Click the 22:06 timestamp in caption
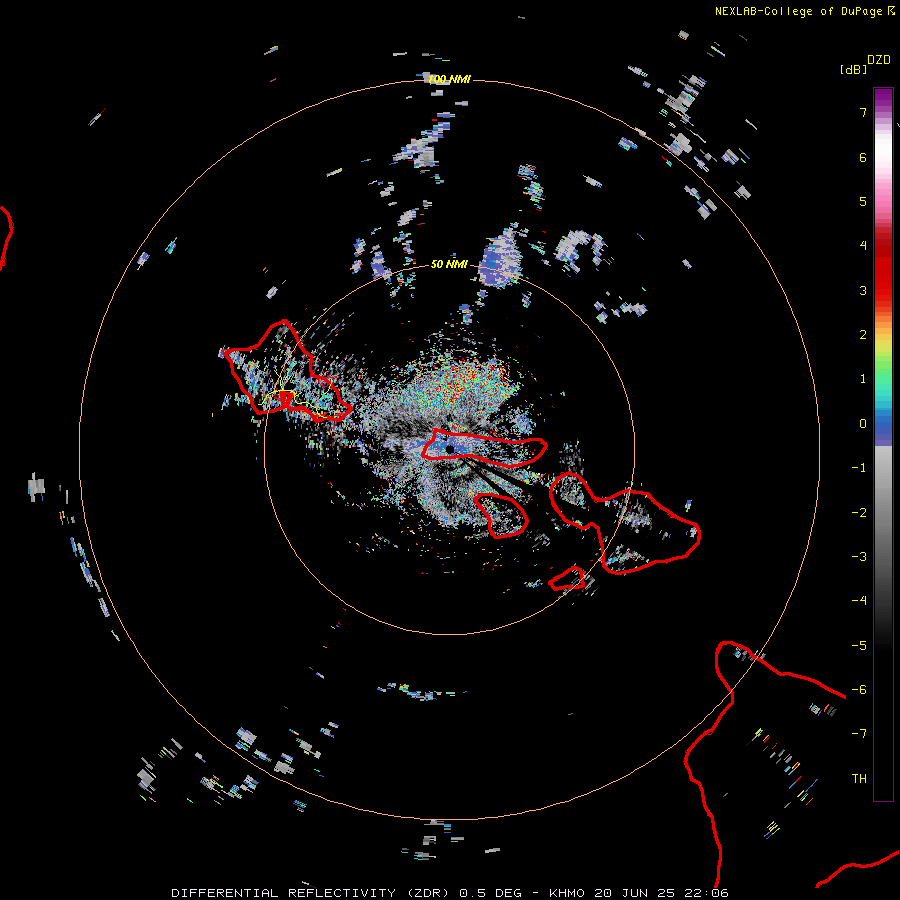This screenshot has width=900, height=900. (706, 893)
